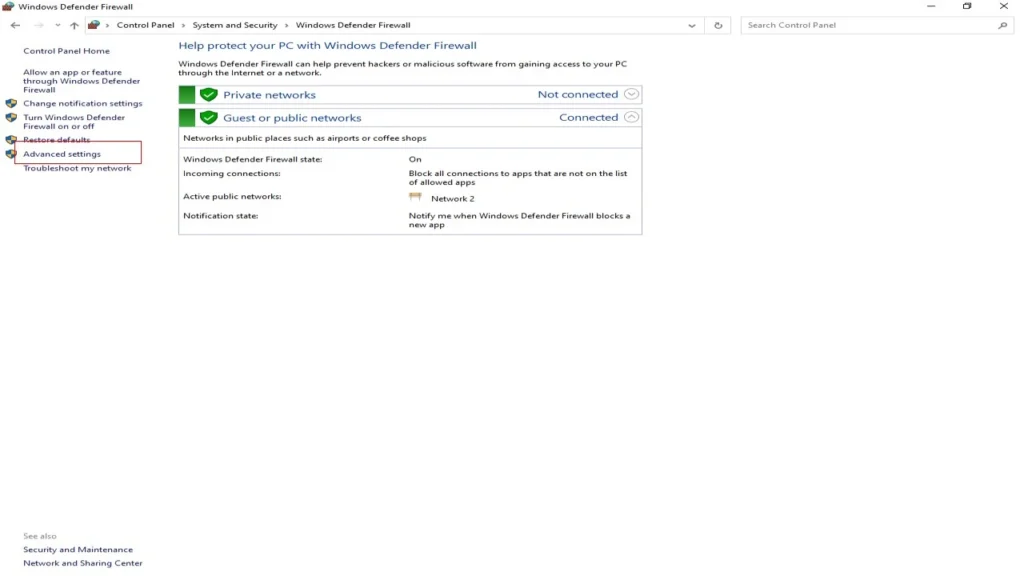Restore down the Firewall window

click(967, 7)
